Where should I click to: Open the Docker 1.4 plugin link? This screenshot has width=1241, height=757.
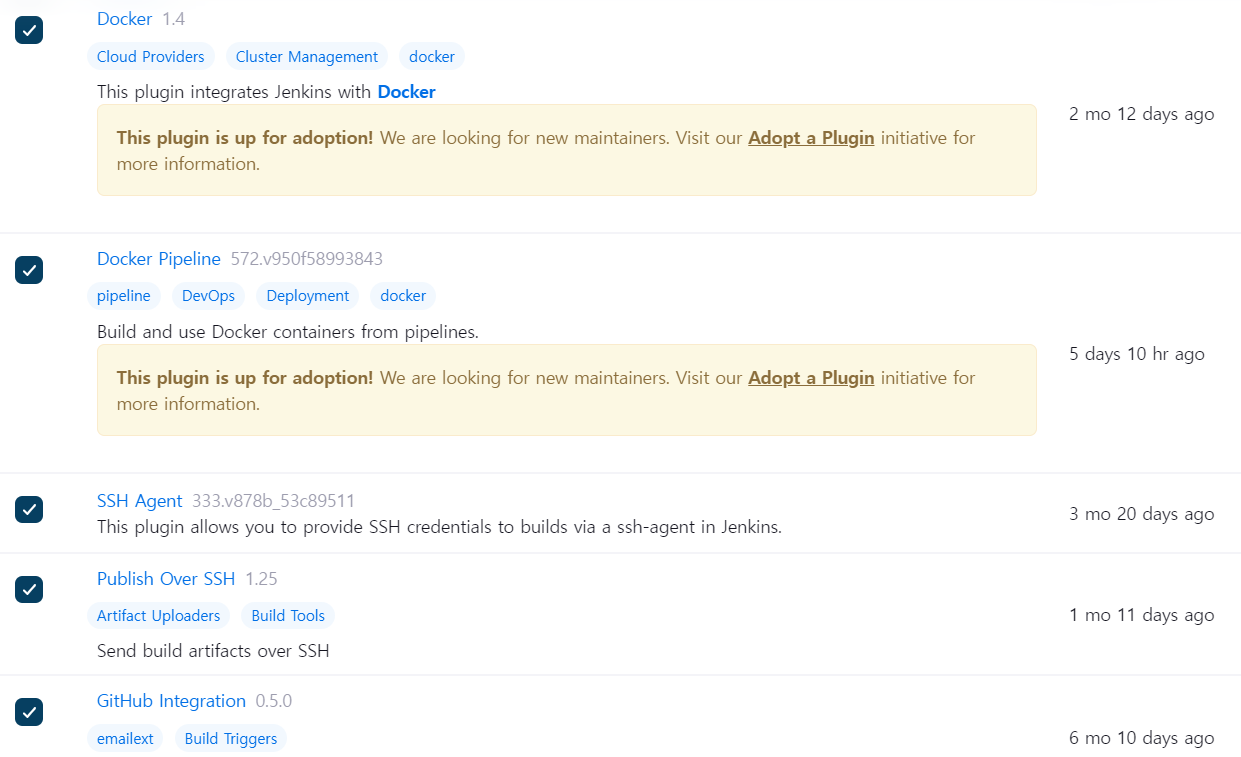(x=125, y=19)
